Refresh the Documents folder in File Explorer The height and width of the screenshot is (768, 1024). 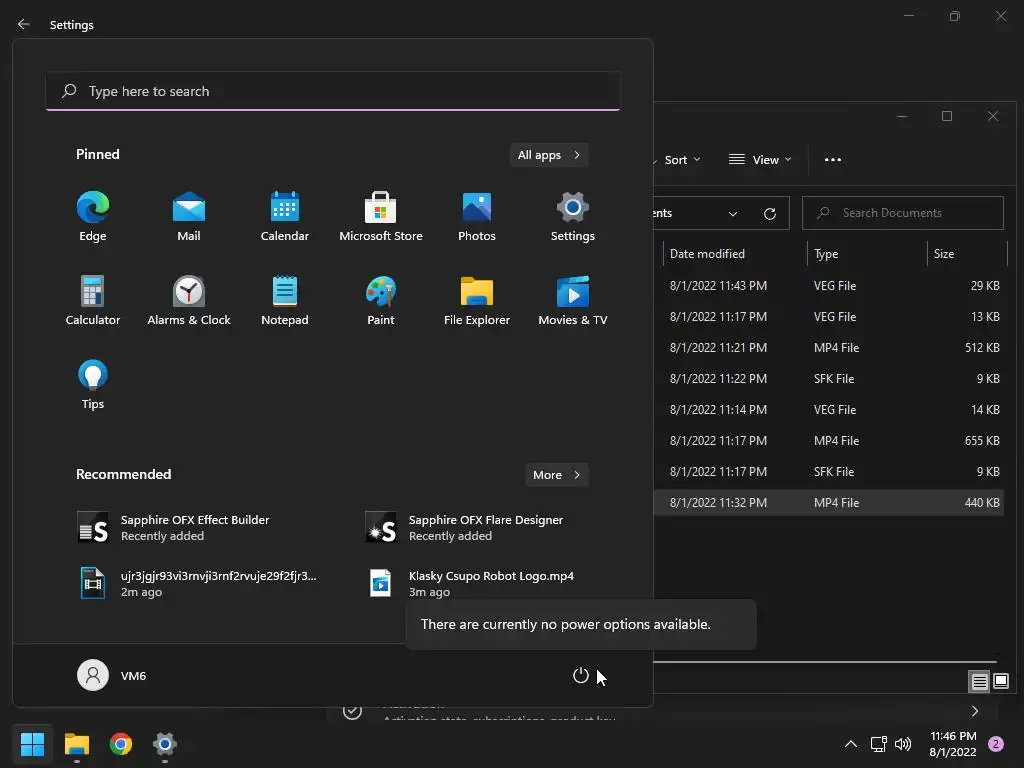770,214
